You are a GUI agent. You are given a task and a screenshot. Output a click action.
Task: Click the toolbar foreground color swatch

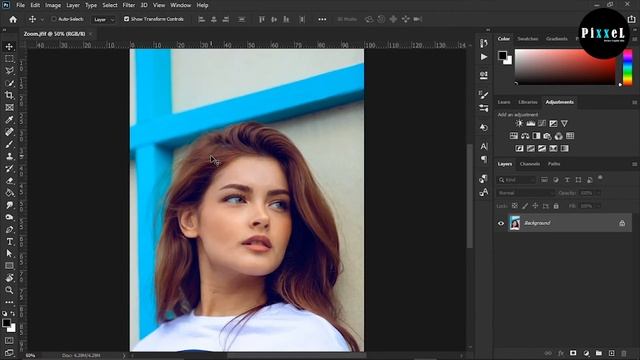point(6,323)
